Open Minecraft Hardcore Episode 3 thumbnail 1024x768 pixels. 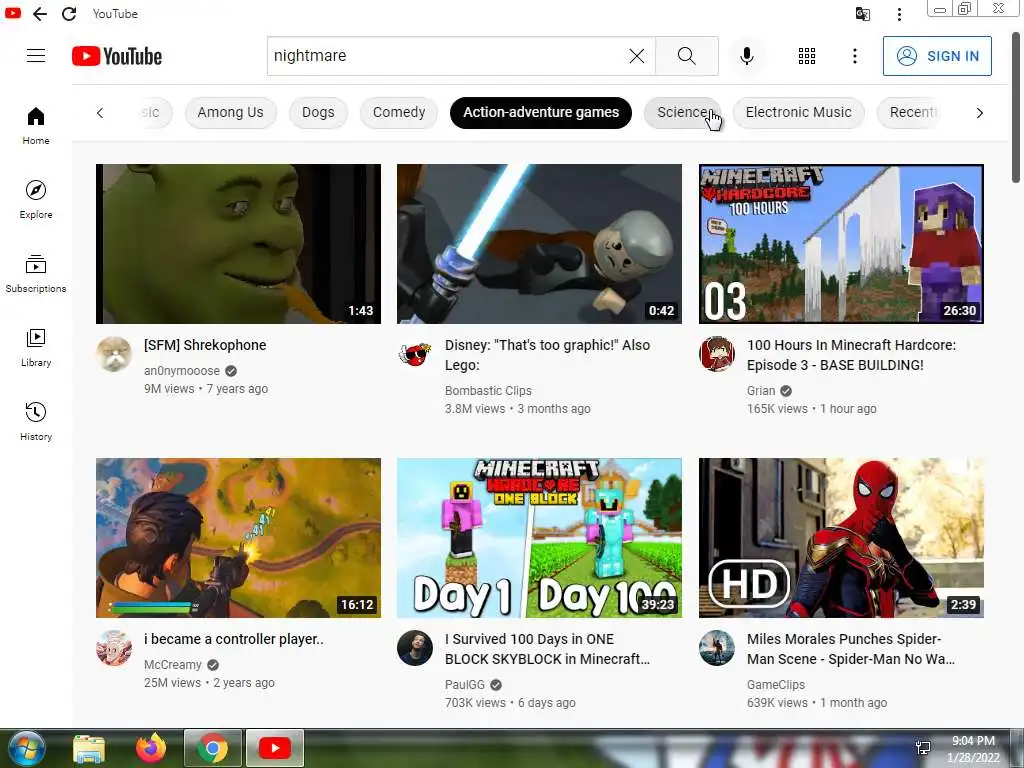click(x=841, y=244)
